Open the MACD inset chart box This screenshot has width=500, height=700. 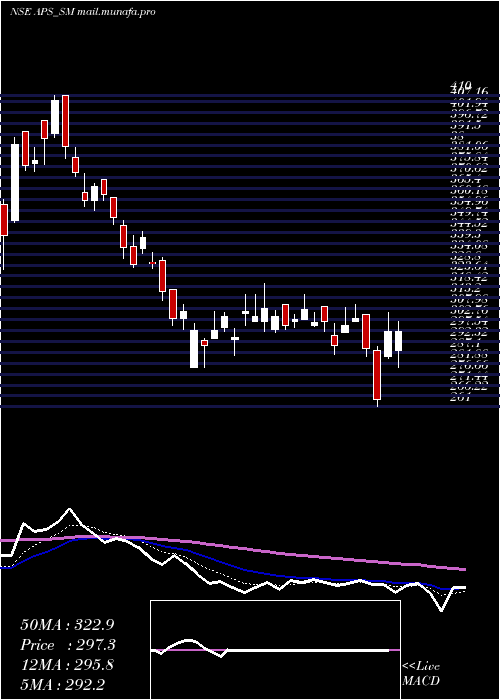pos(275,650)
